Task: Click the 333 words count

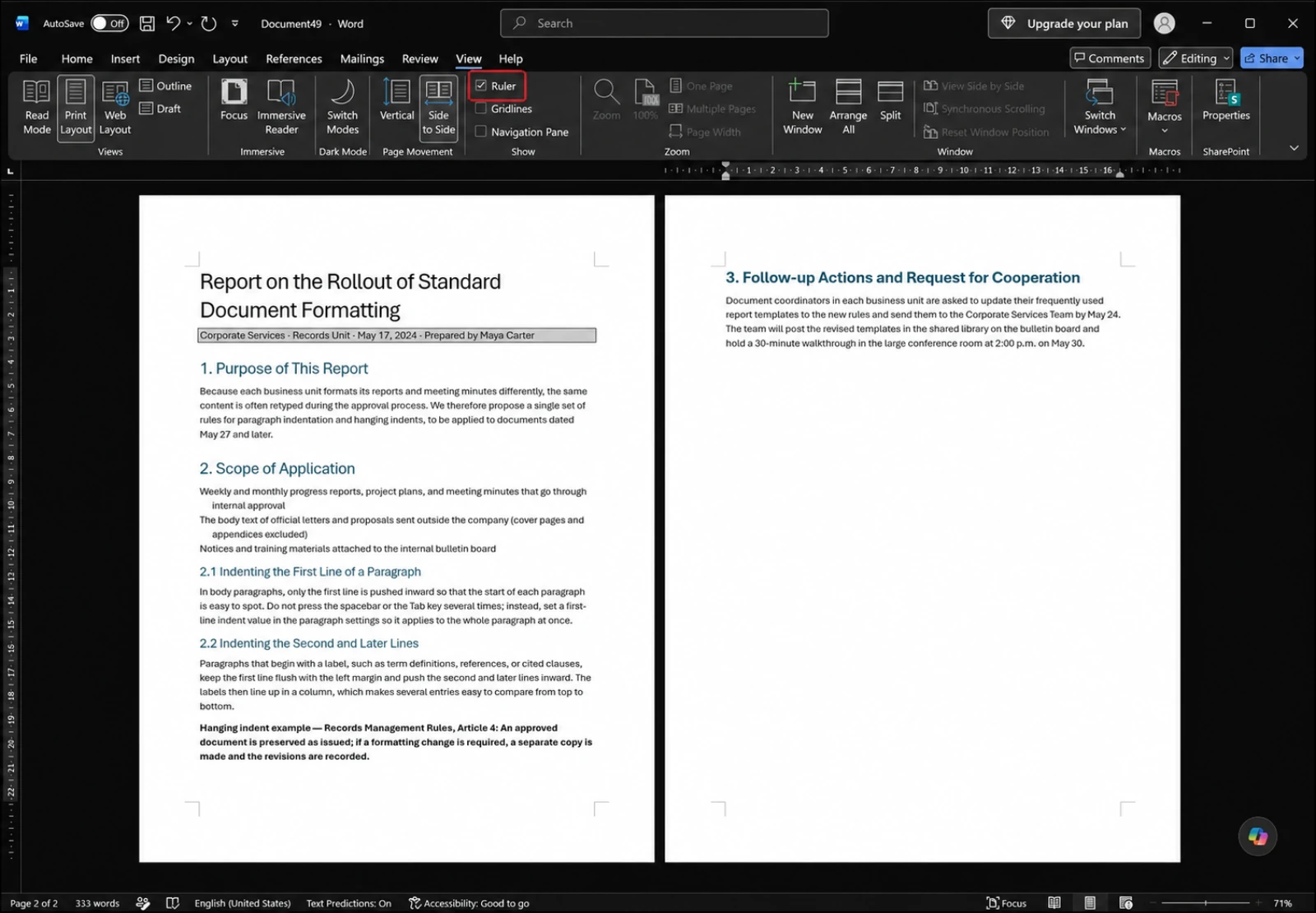Action: point(97,903)
